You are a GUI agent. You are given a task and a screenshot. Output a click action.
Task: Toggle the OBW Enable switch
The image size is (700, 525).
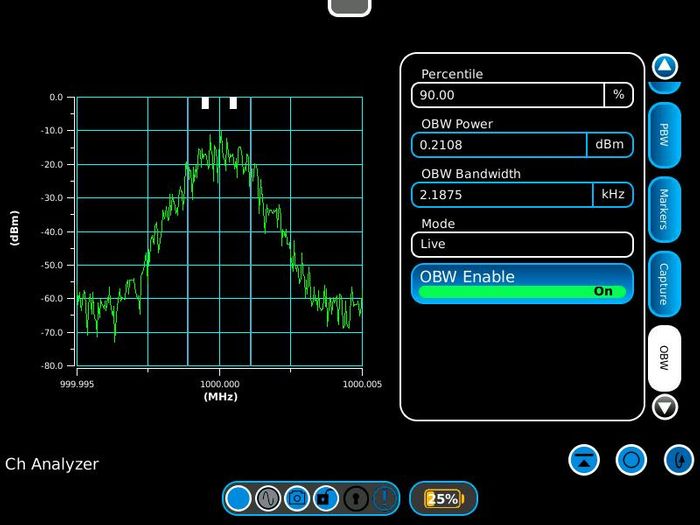tap(522, 284)
